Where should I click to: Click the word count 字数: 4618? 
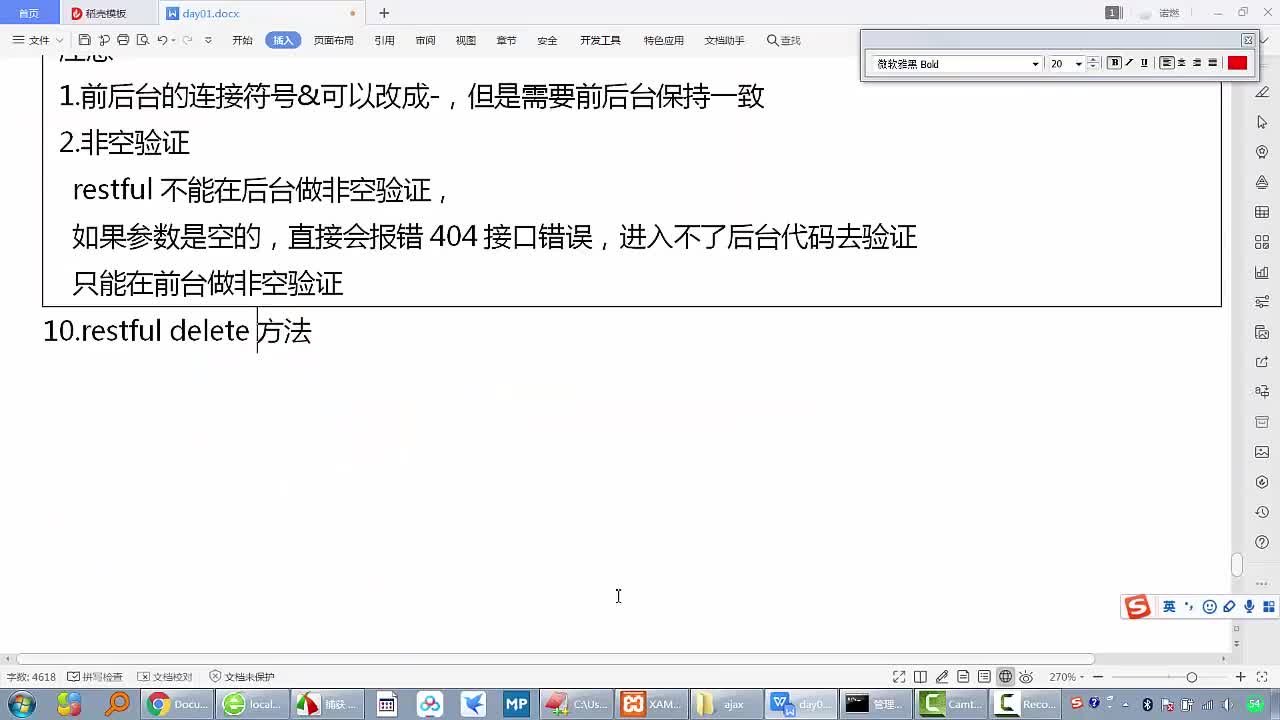pyautogui.click(x=31, y=677)
